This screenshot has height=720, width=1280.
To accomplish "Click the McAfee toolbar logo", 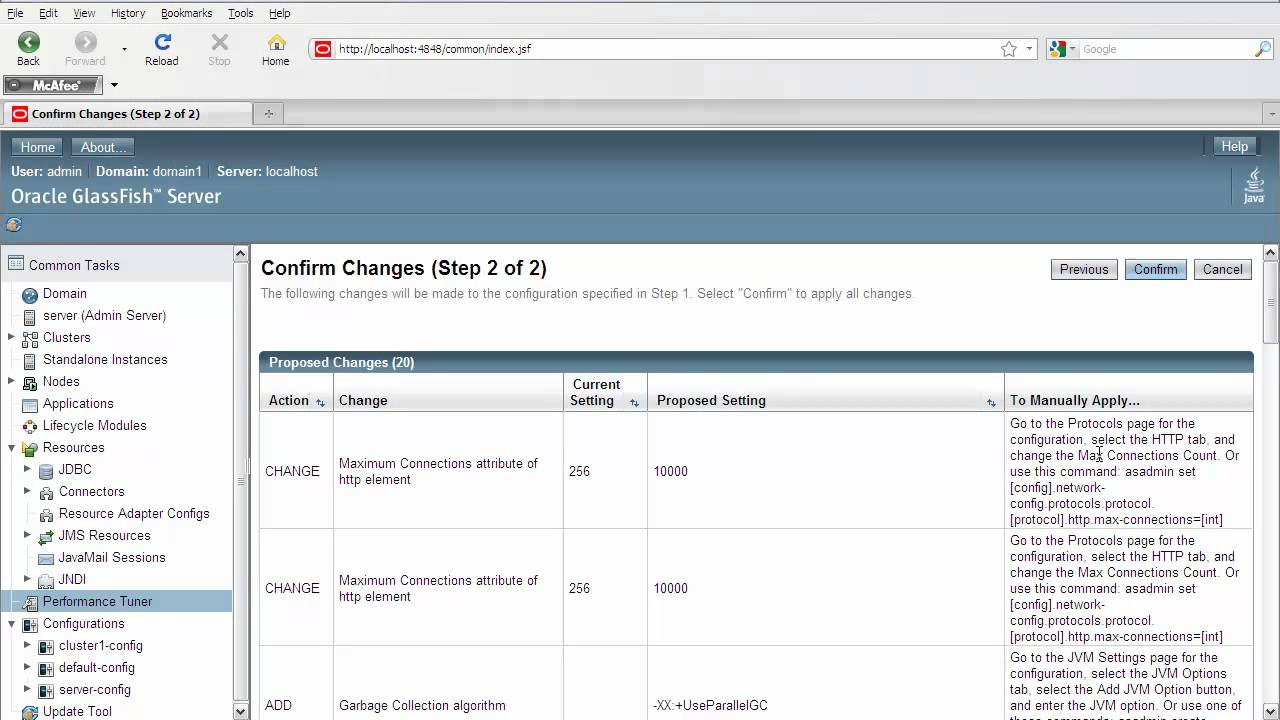I will coord(52,85).
